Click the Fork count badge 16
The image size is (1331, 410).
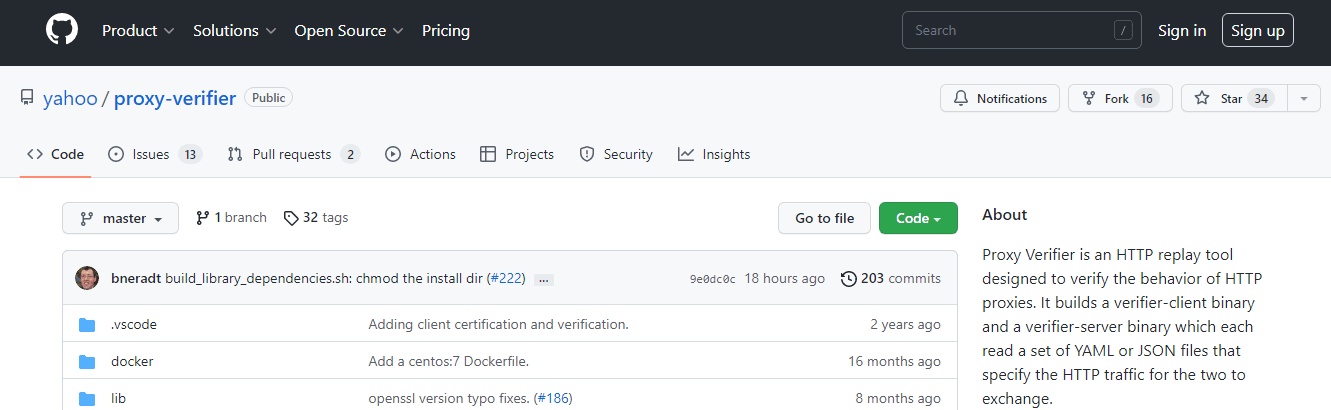pos(1146,98)
